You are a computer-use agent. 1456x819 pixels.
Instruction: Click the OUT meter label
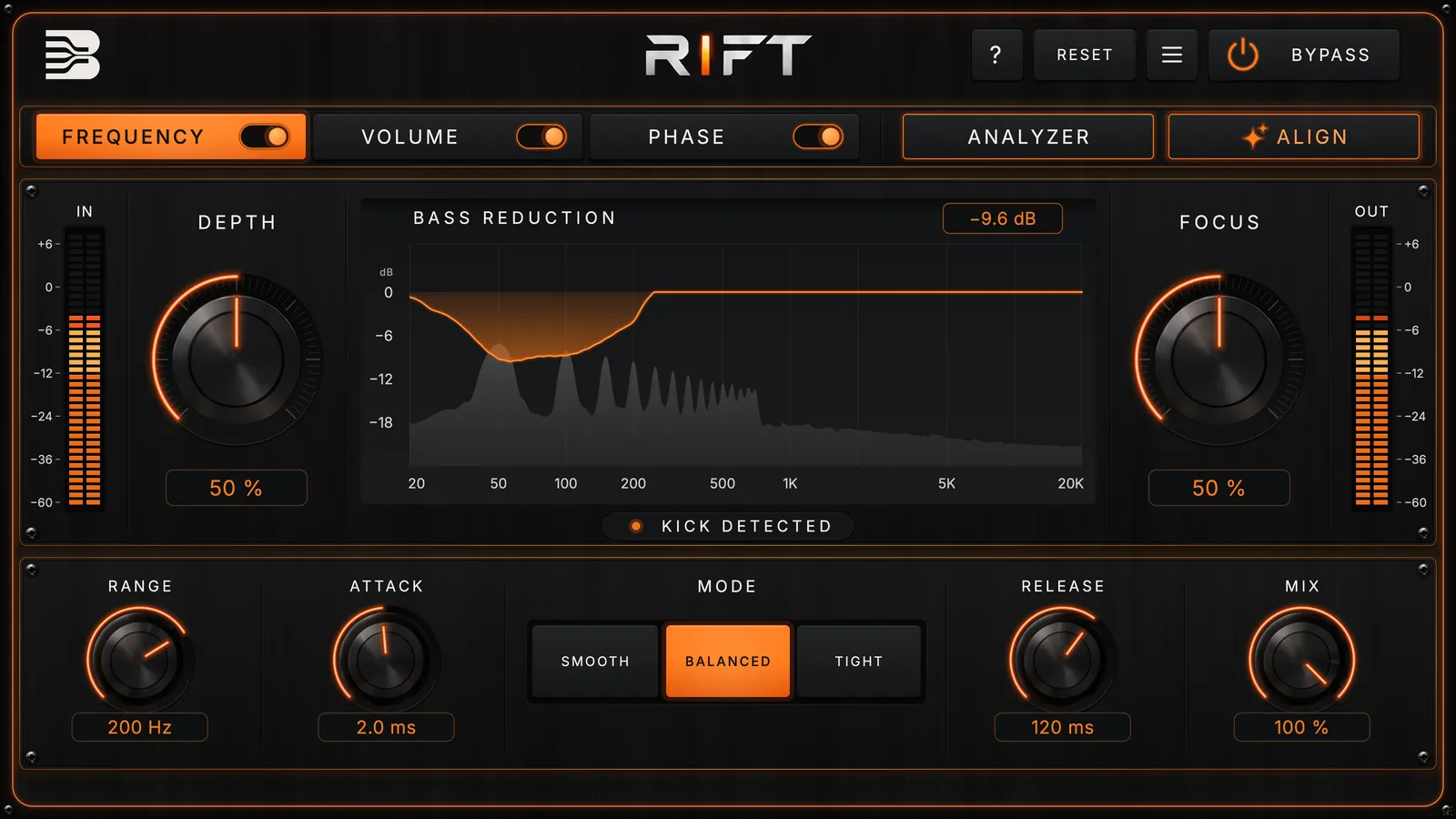tap(1371, 211)
